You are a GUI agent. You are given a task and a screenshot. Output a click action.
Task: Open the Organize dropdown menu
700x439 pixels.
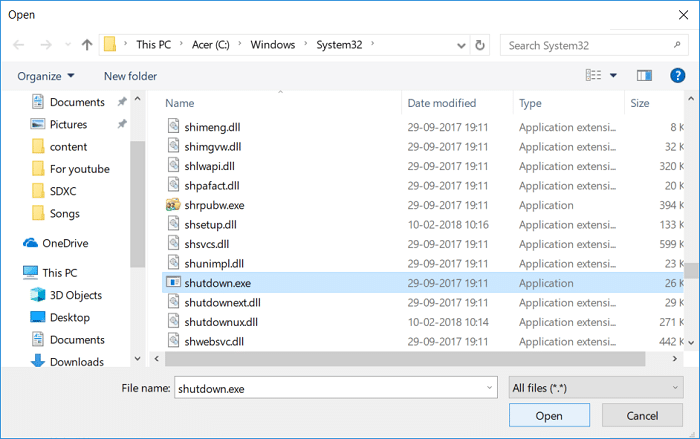pyautogui.click(x=46, y=76)
